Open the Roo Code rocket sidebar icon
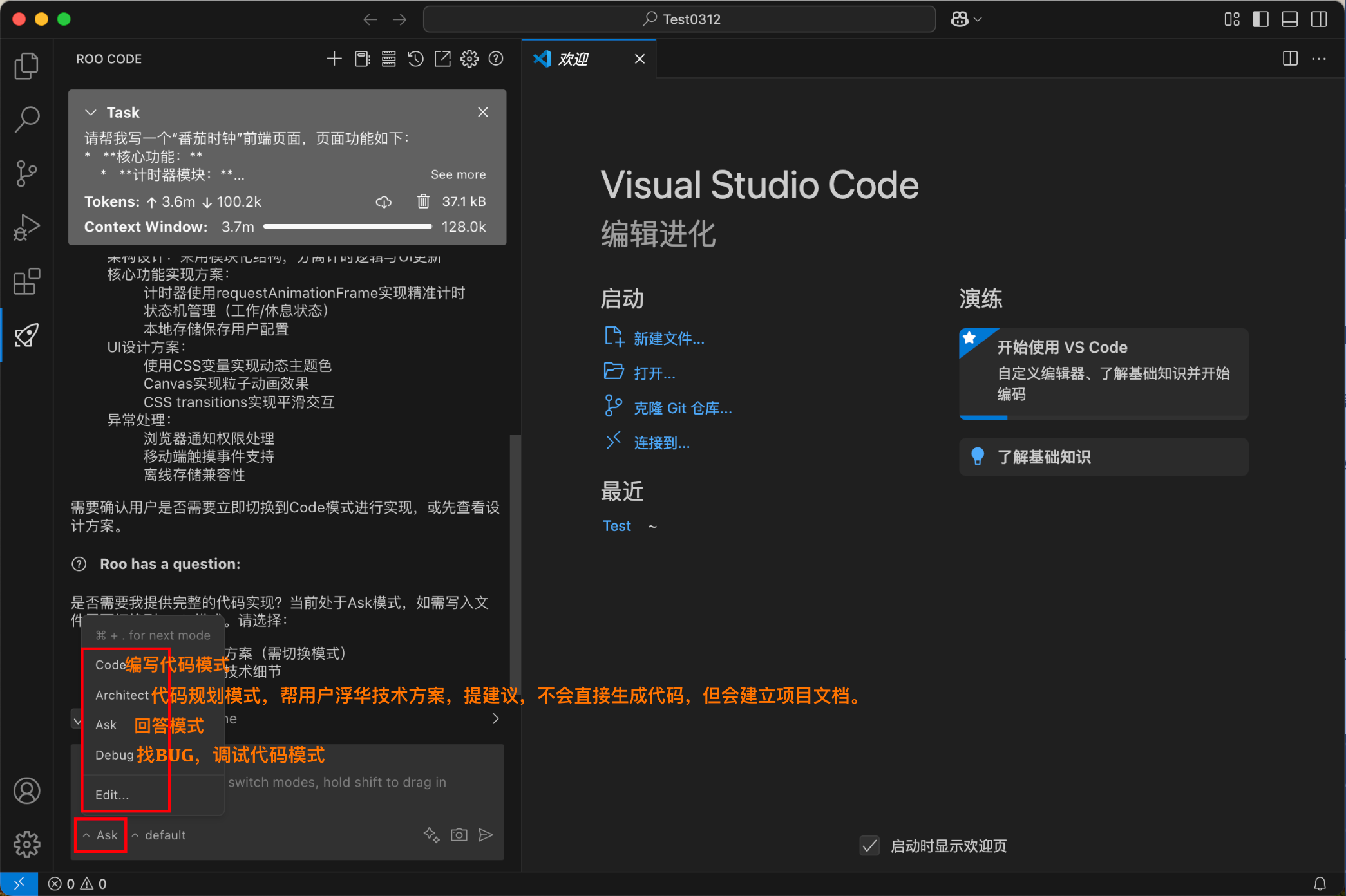This screenshot has height=896, width=1346. 26,335
